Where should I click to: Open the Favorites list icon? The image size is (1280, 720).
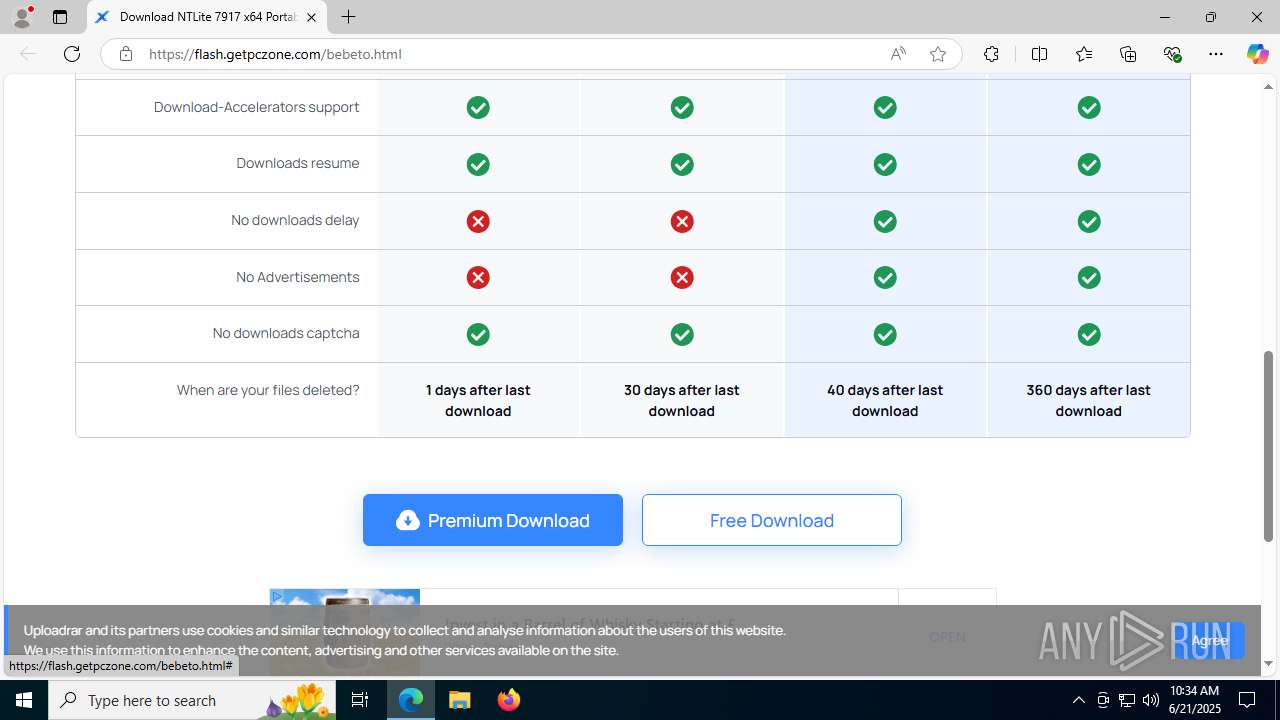[x=1084, y=54]
